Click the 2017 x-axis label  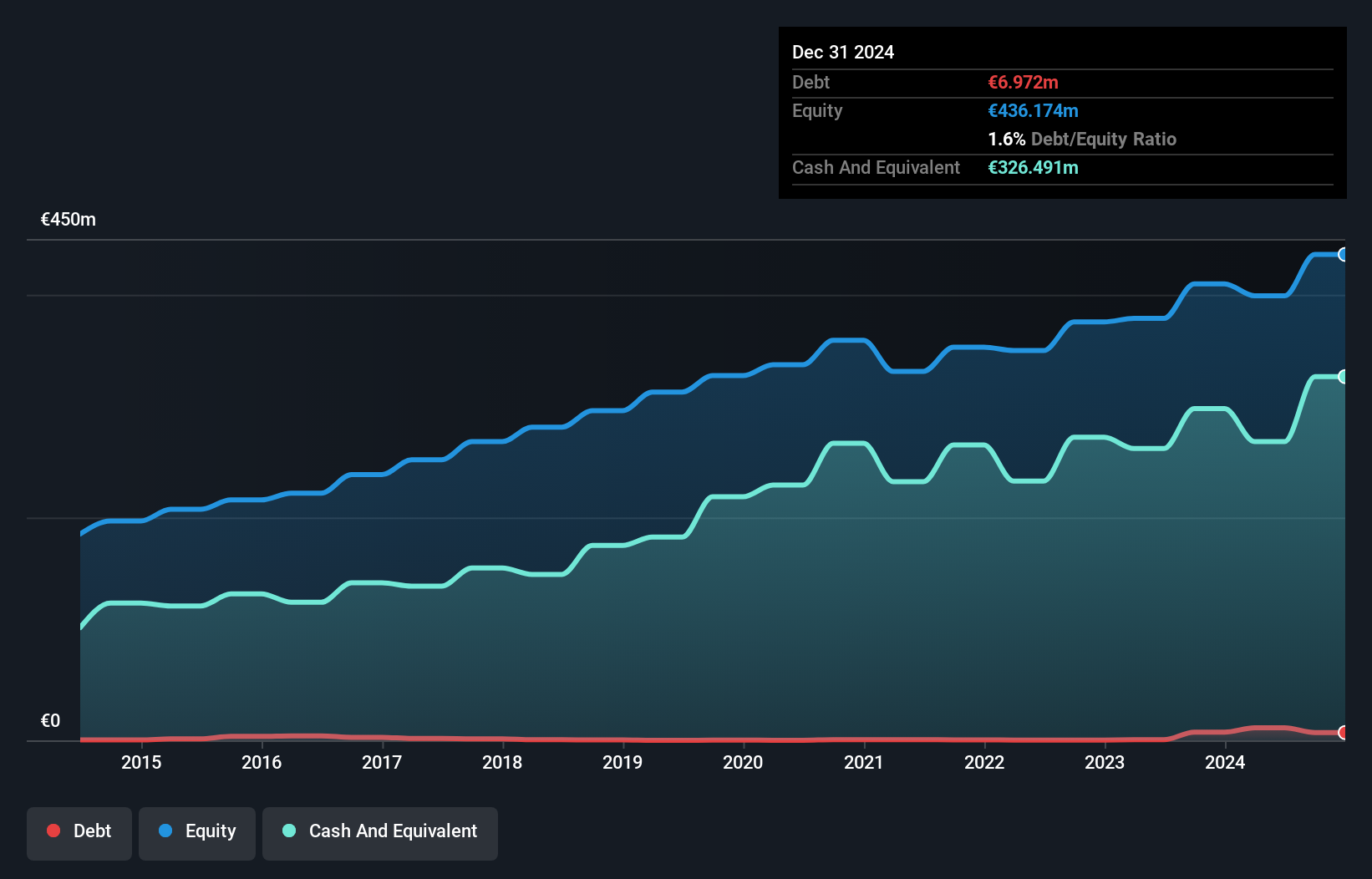(x=382, y=762)
